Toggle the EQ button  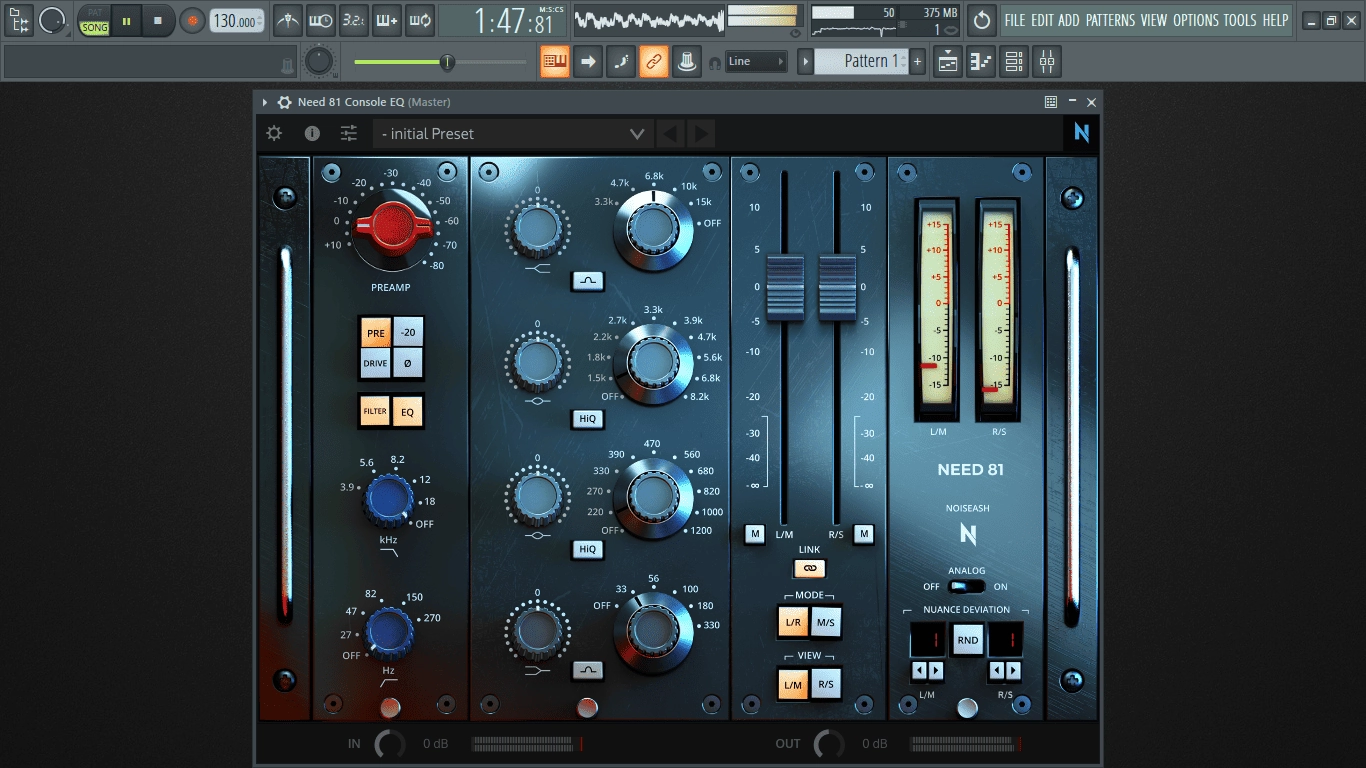[408, 411]
